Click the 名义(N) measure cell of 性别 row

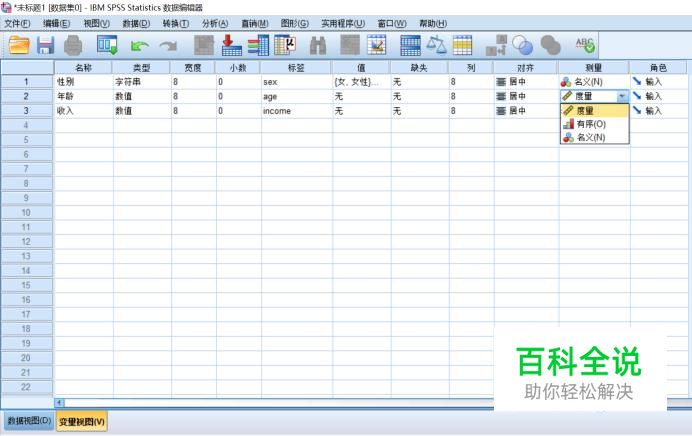click(x=594, y=82)
